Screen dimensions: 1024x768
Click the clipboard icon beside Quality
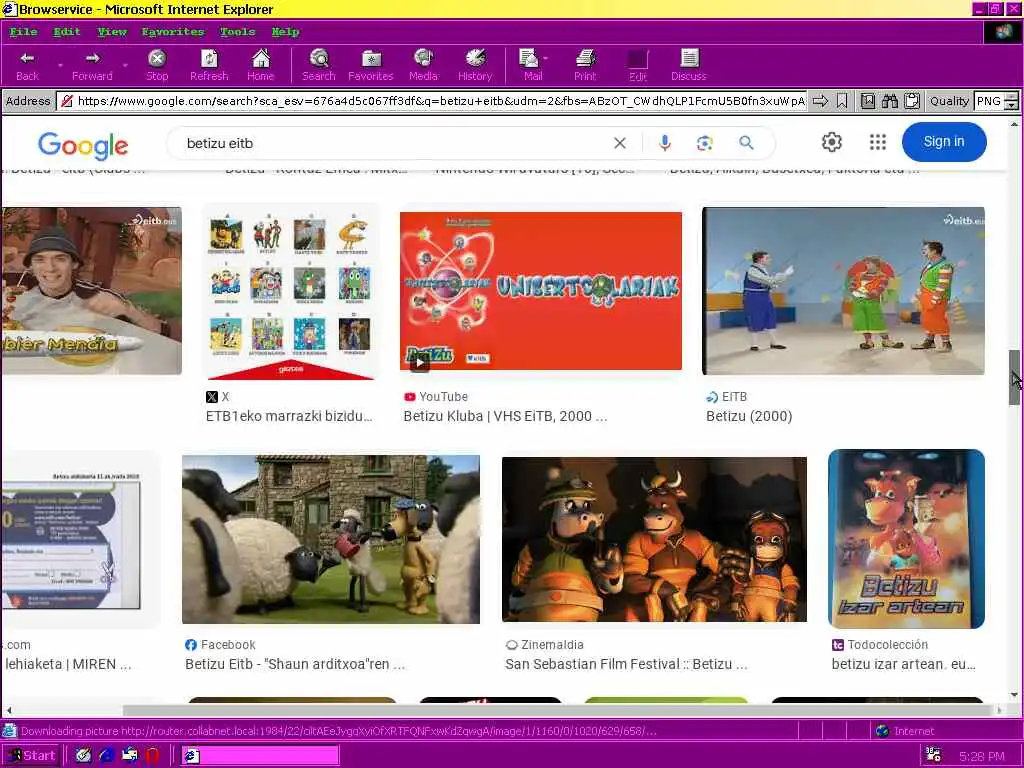[912, 101]
